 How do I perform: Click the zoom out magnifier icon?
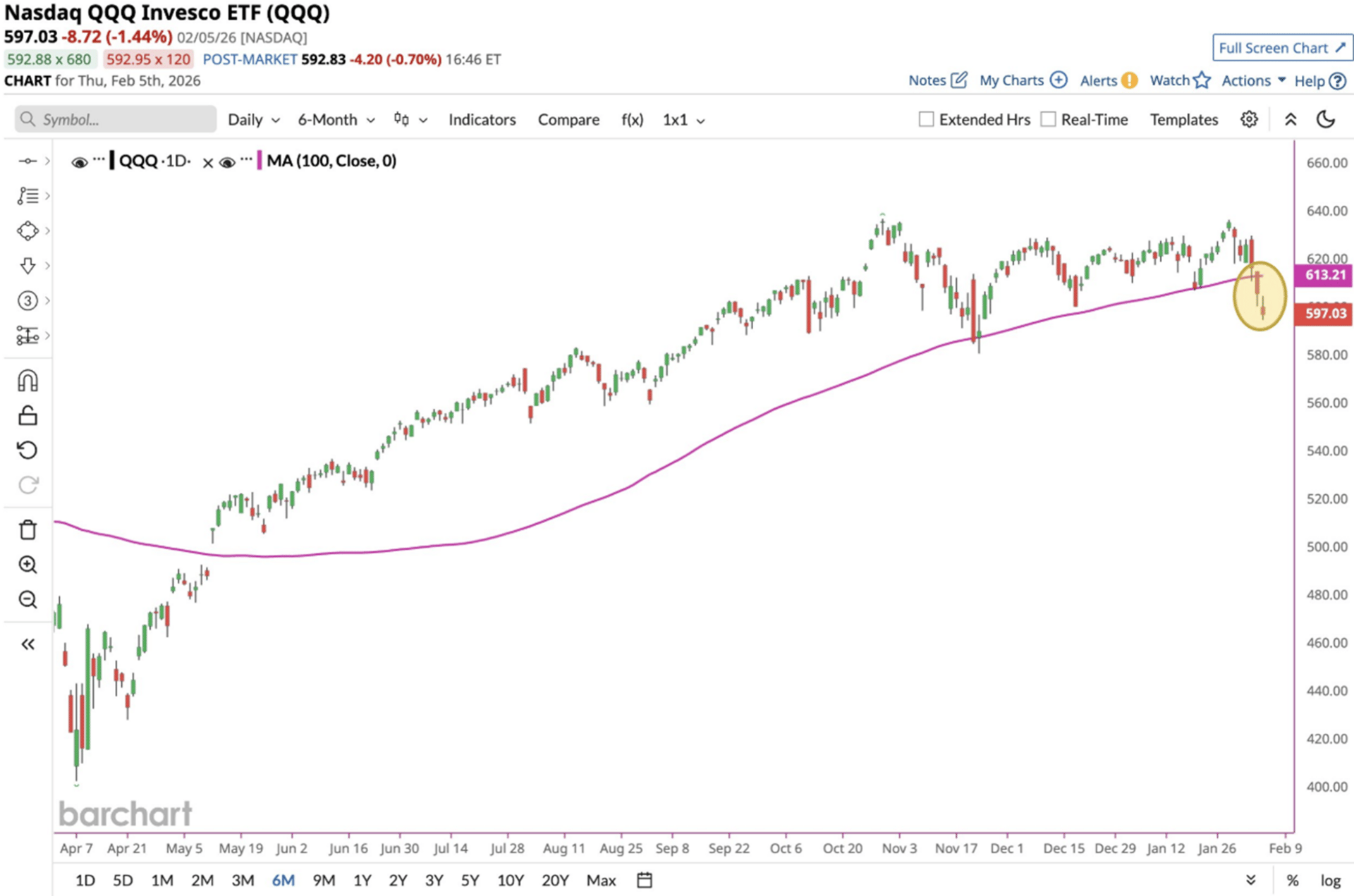pos(28,599)
